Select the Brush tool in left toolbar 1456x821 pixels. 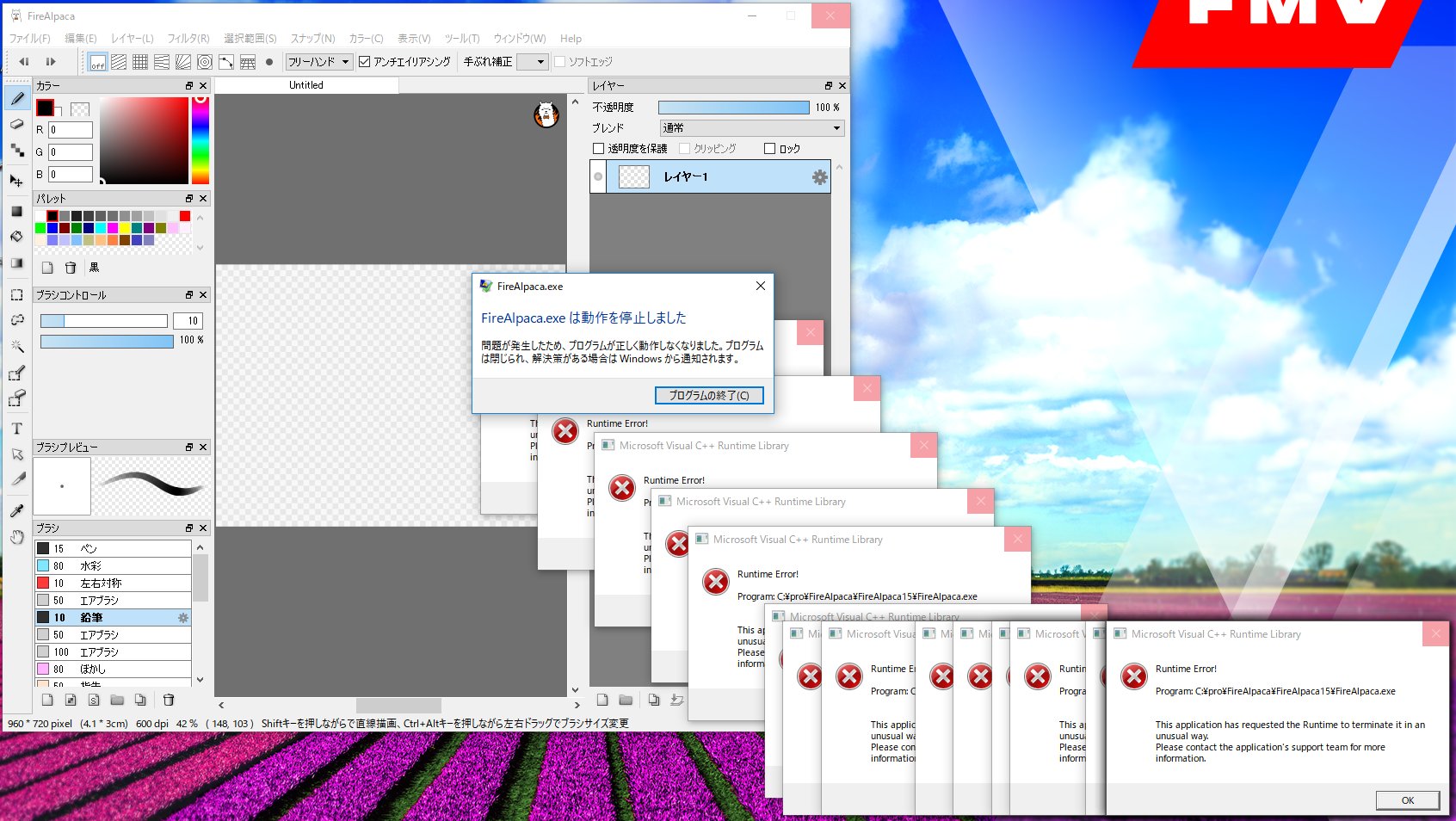point(16,98)
